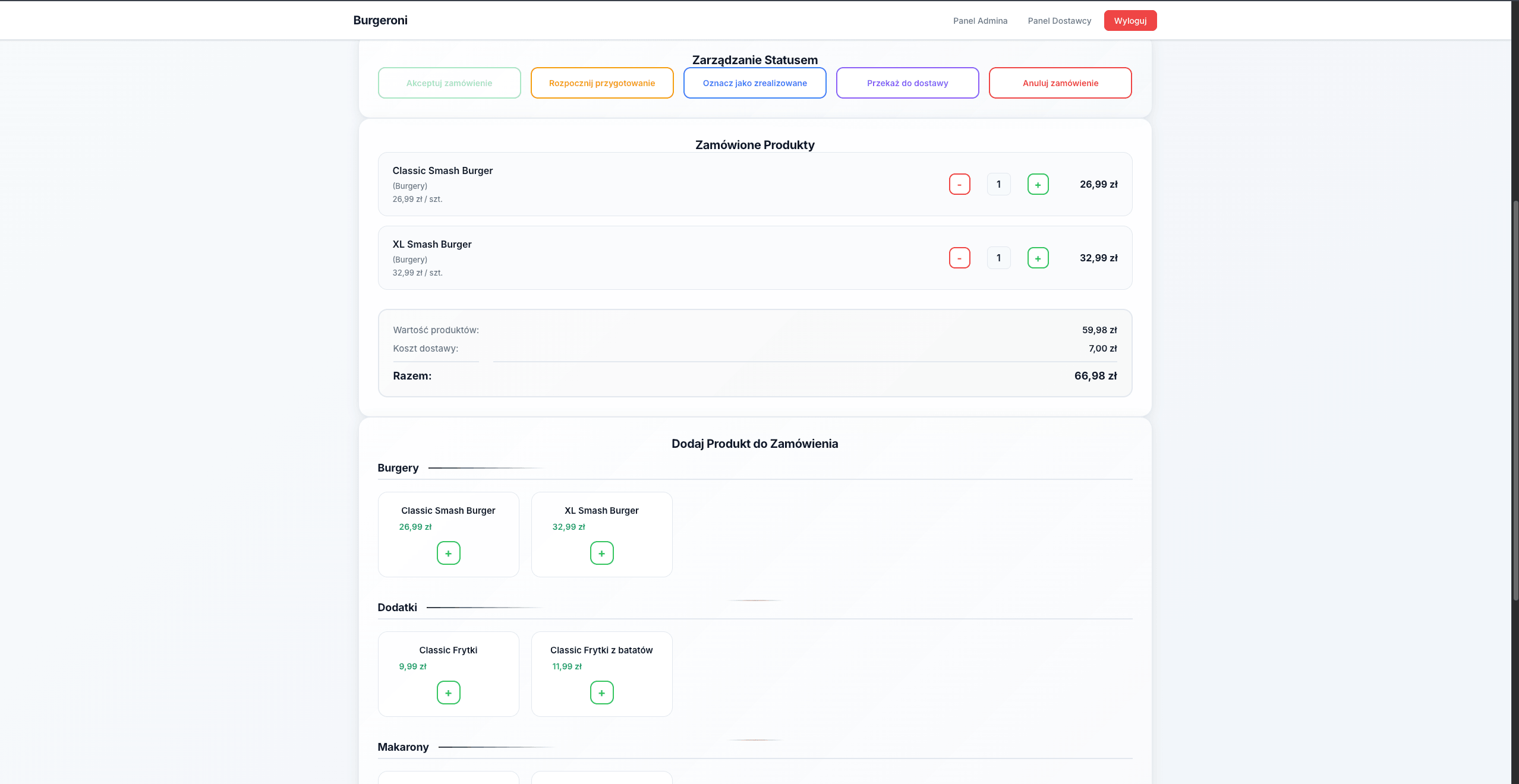The image size is (1519, 784).
Task: Click the Makarony category heading
Action: 403,747
